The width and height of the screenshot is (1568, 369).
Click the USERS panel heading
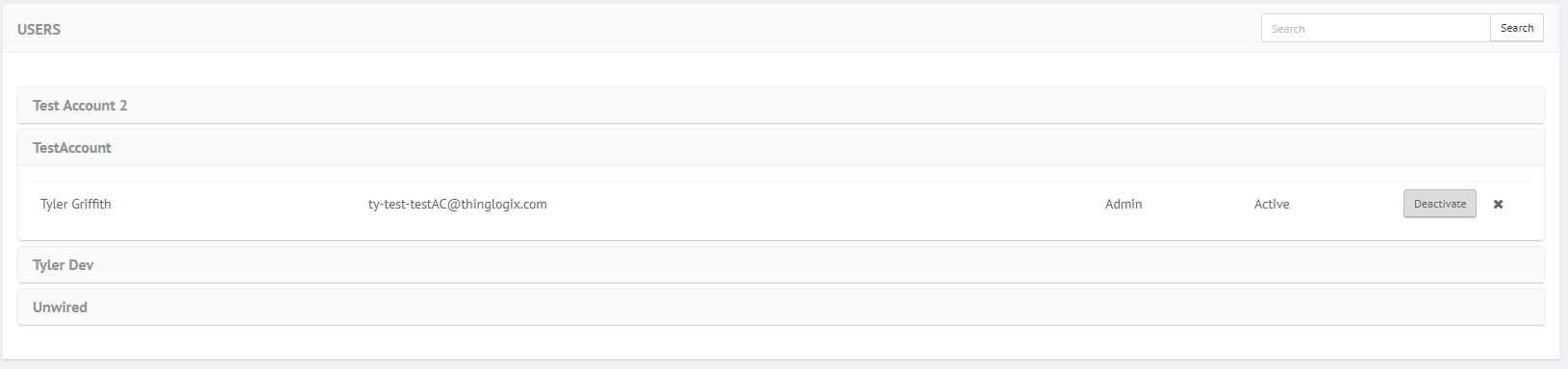pyautogui.click(x=38, y=29)
